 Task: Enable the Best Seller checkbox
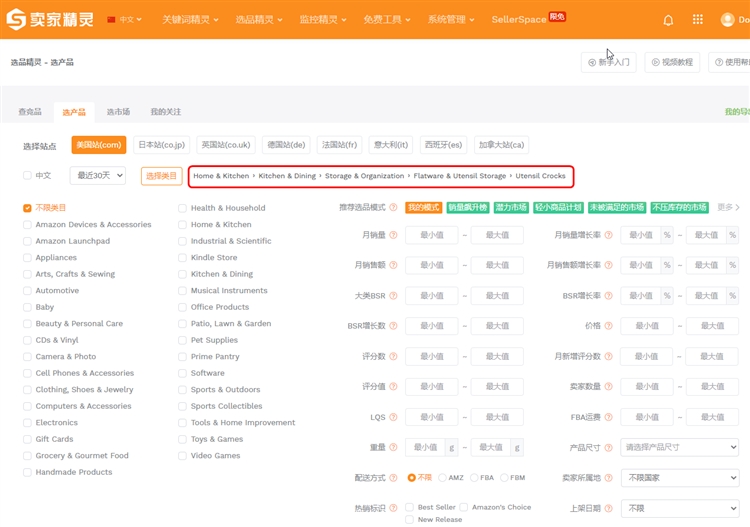(410, 507)
